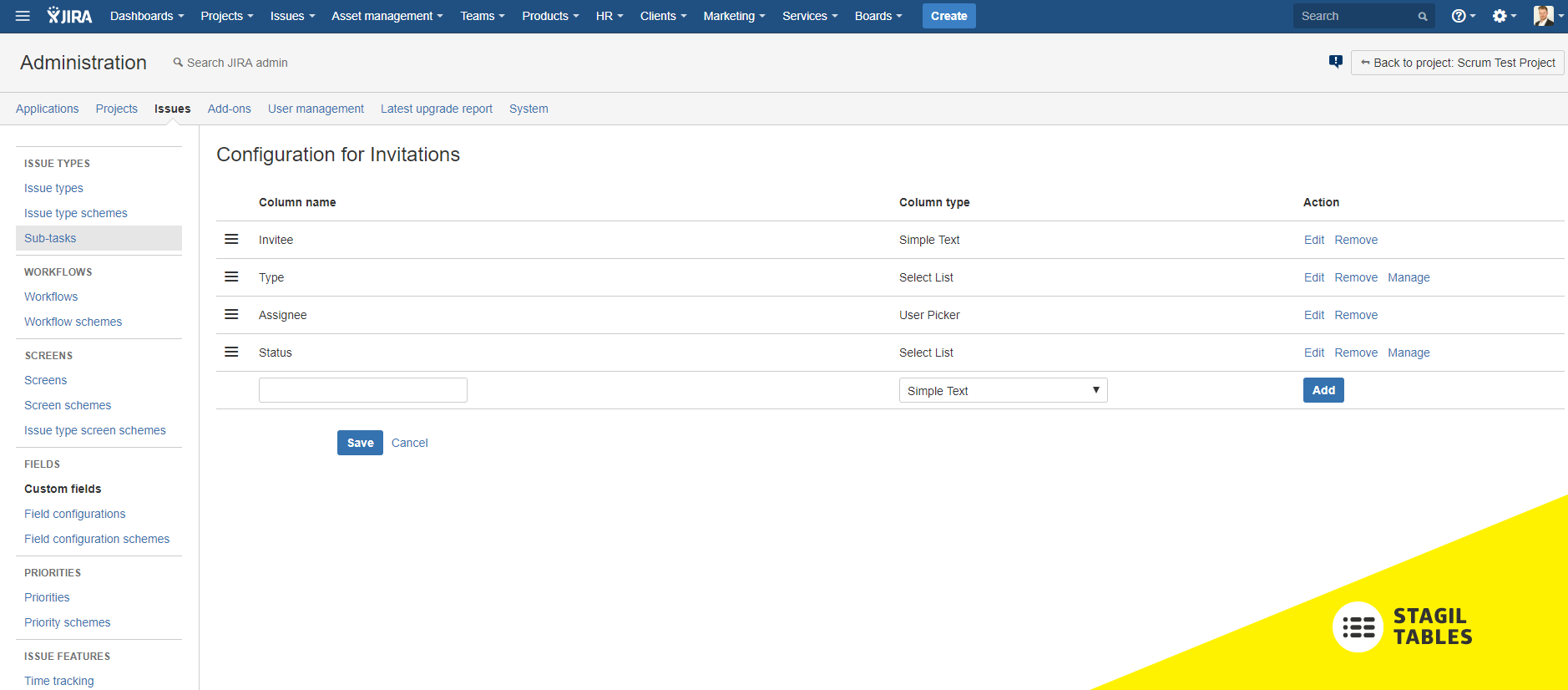Image resolution: width=1568 pixels, height=690 pixels.
Task: Open Issue types in the sidebar
Action: 53,188
